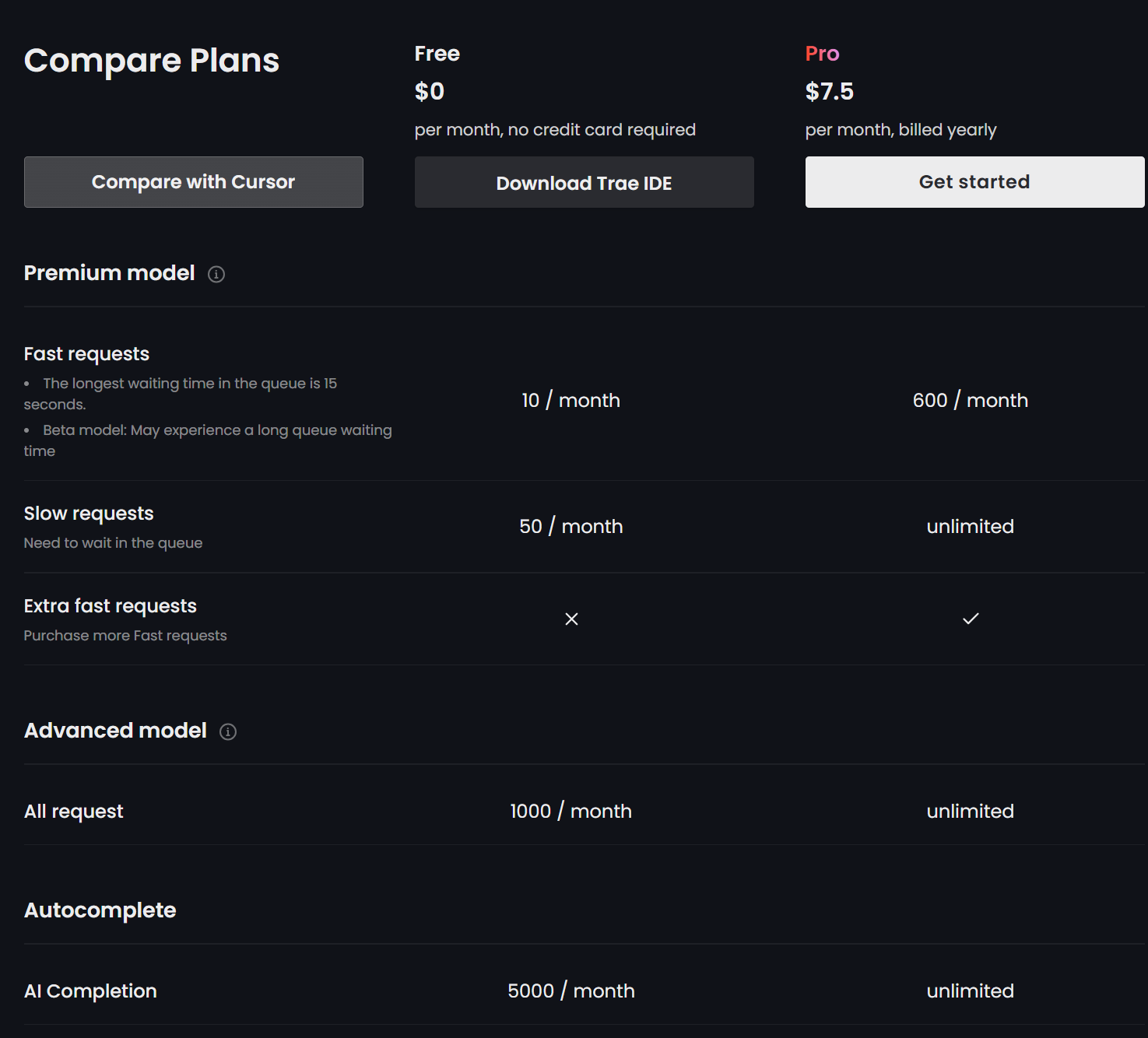
Task: Click the checkmark under the Pro plan
Action: pos(971,619)
